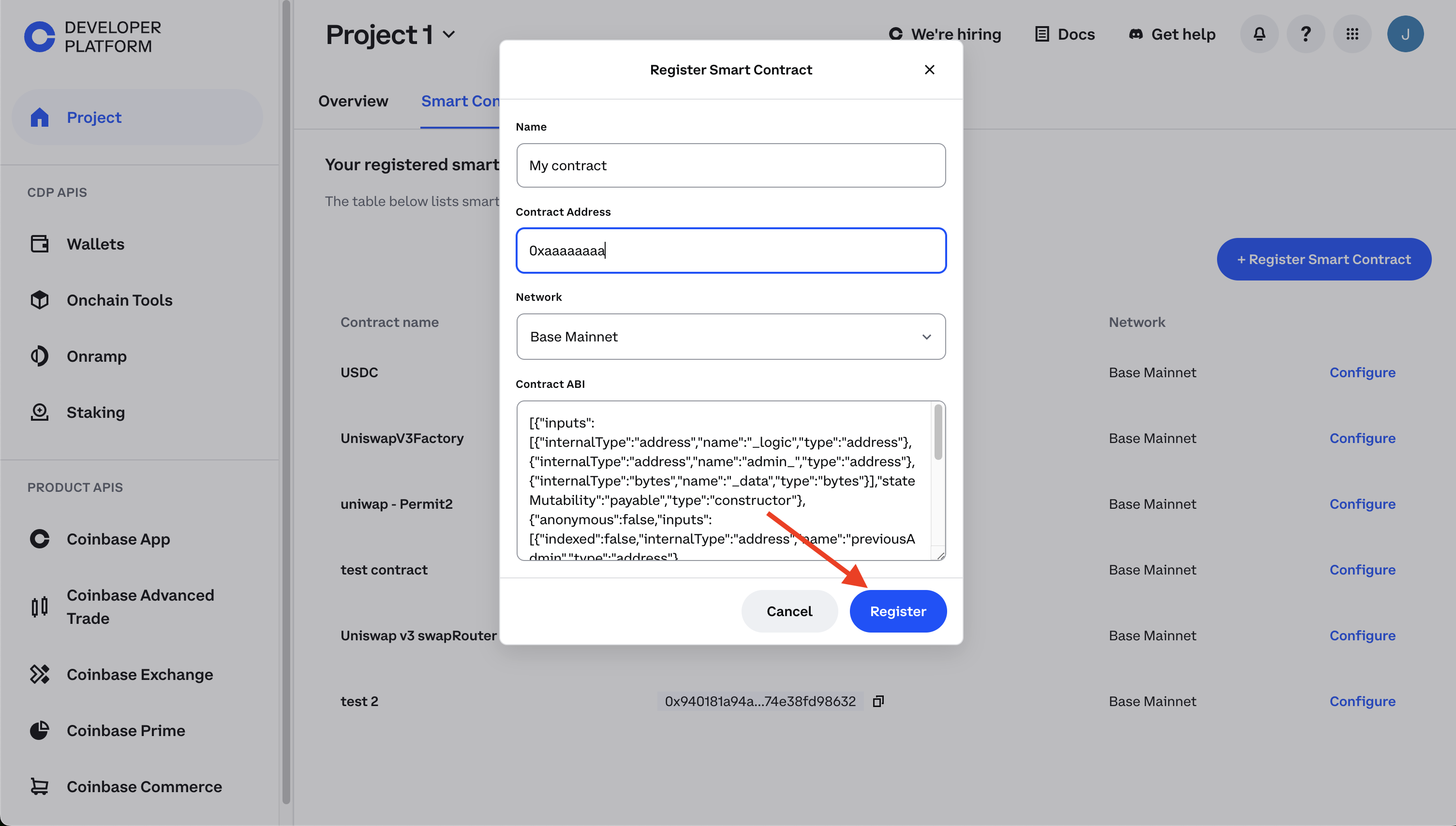Screen dimensions: 1456x826
Task: Open Coinbase App in the sidebar
Action: 119,539
